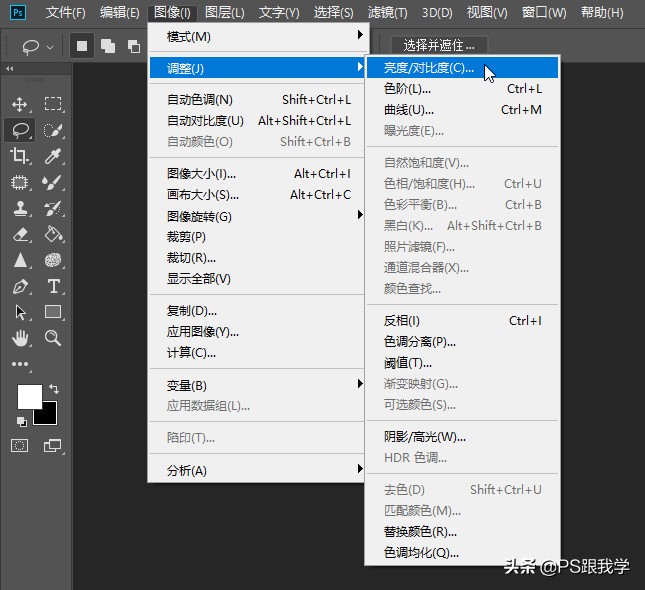
Task: Select the Eyedropper tool
Action: pos(53,156)
